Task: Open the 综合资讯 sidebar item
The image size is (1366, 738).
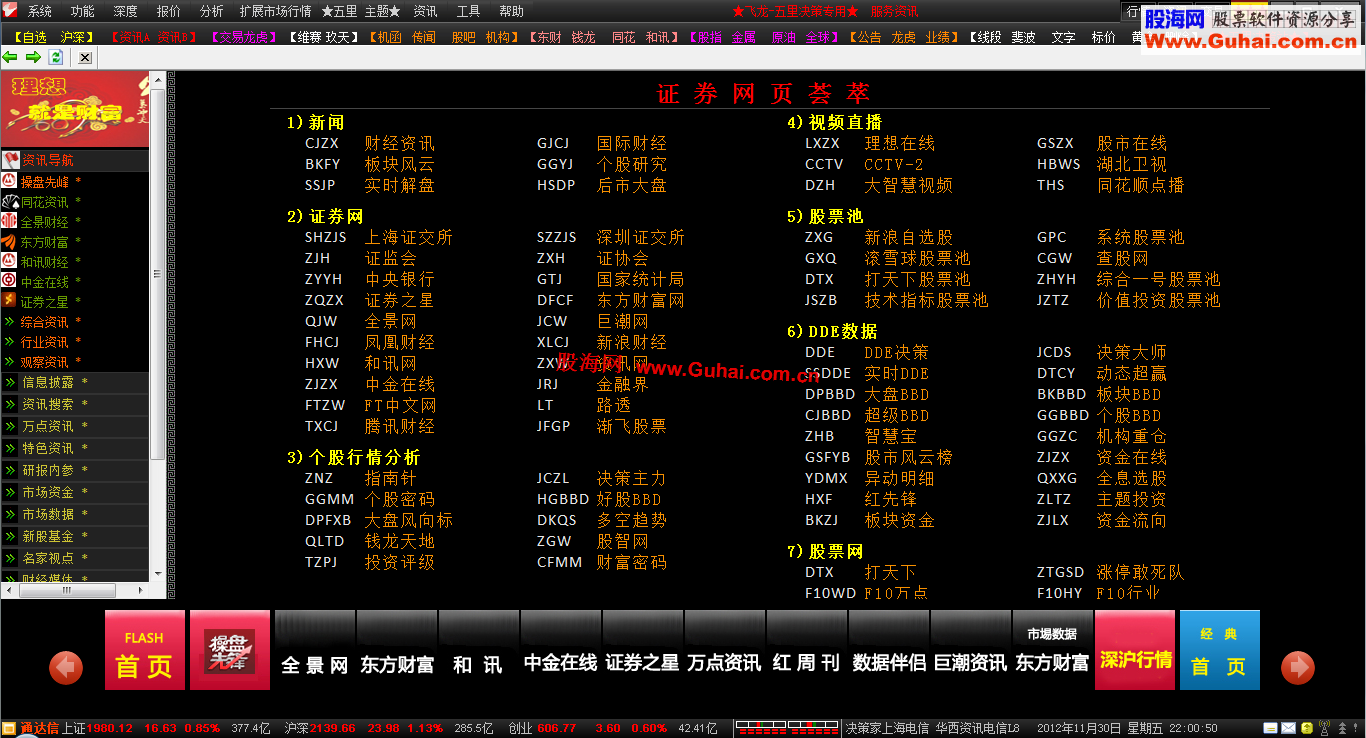Action: 45,322
